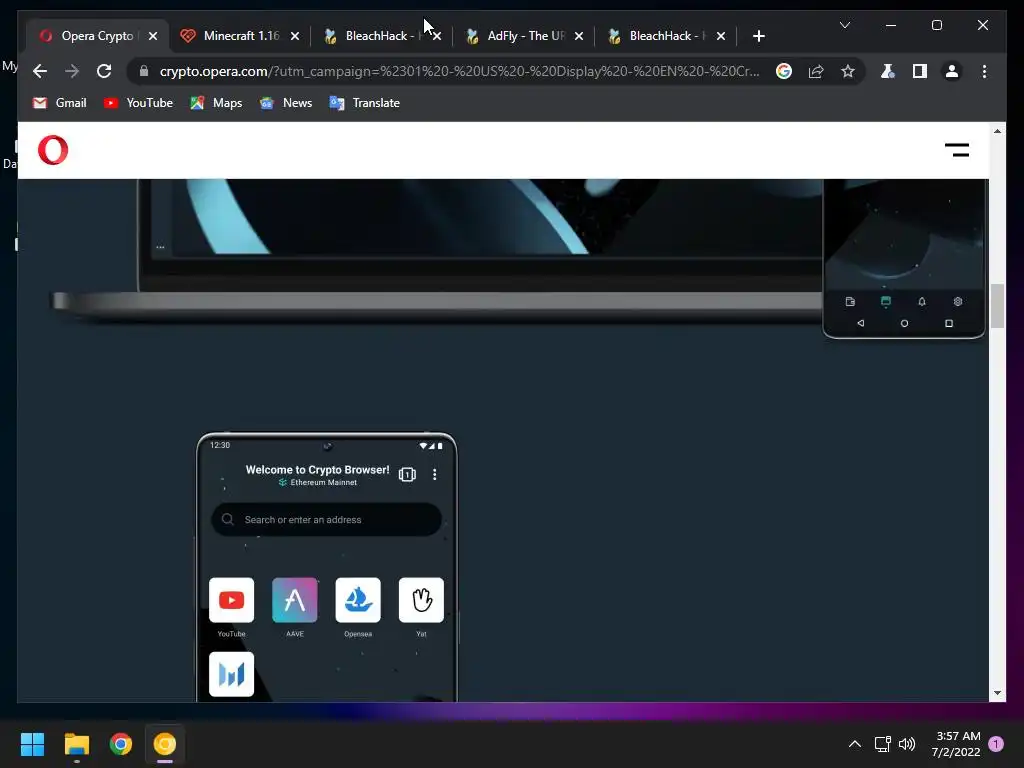Reload the current page
The height and width of the screenshot is (768, 1024).
click(x=104, y=71)
